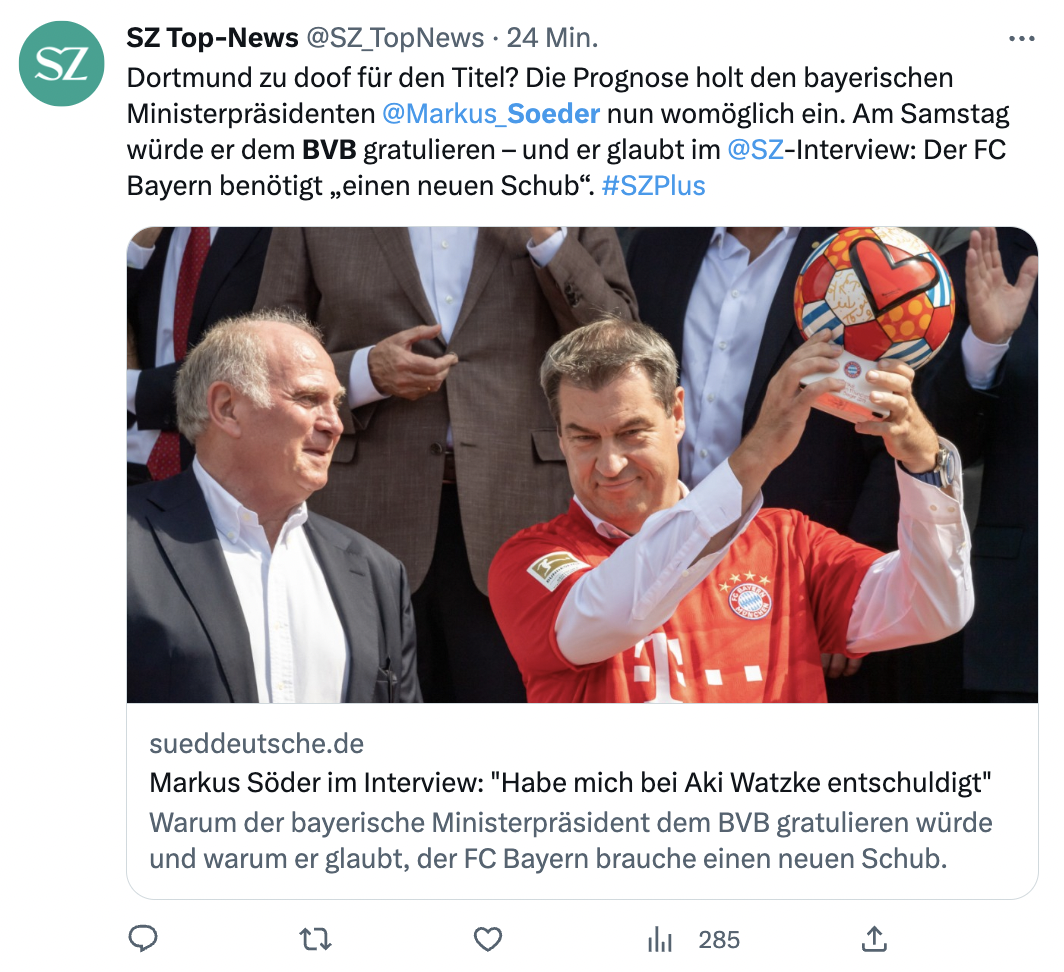Click the 285 view count
The height and width of the screenshot is (972, 1064).
click(719, 940)
